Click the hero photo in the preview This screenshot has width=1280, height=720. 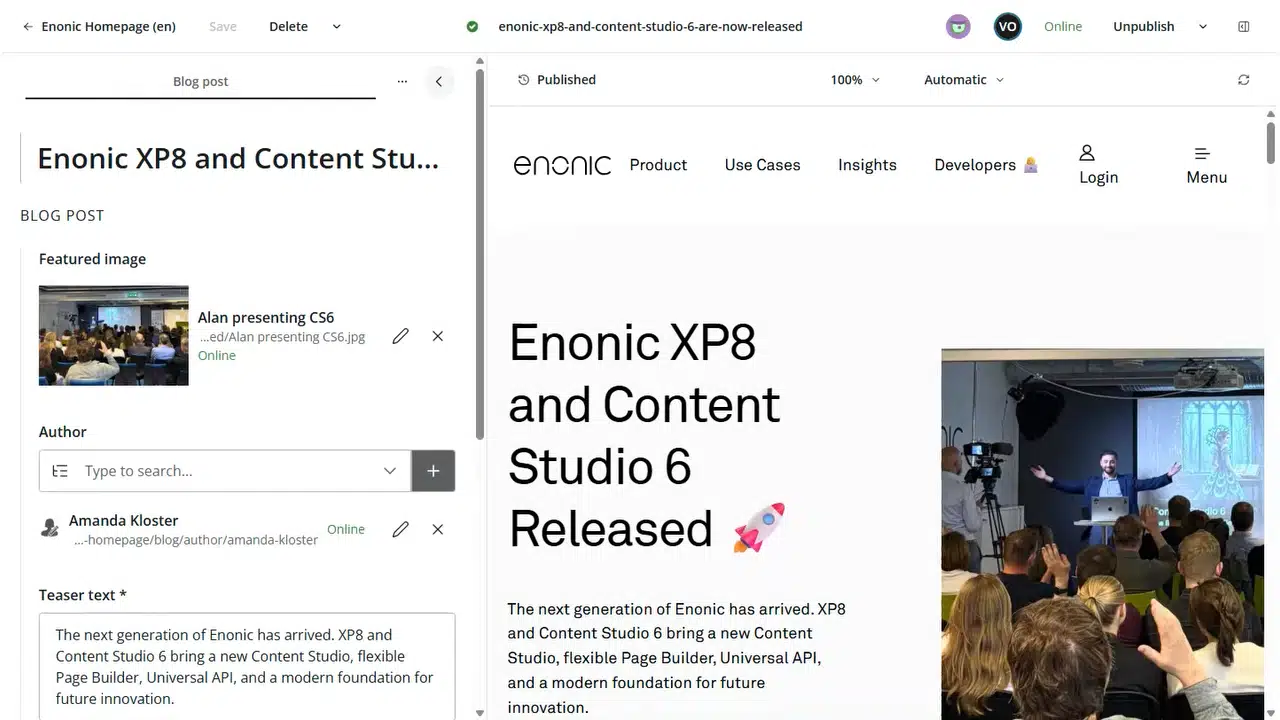point(1102,534)
